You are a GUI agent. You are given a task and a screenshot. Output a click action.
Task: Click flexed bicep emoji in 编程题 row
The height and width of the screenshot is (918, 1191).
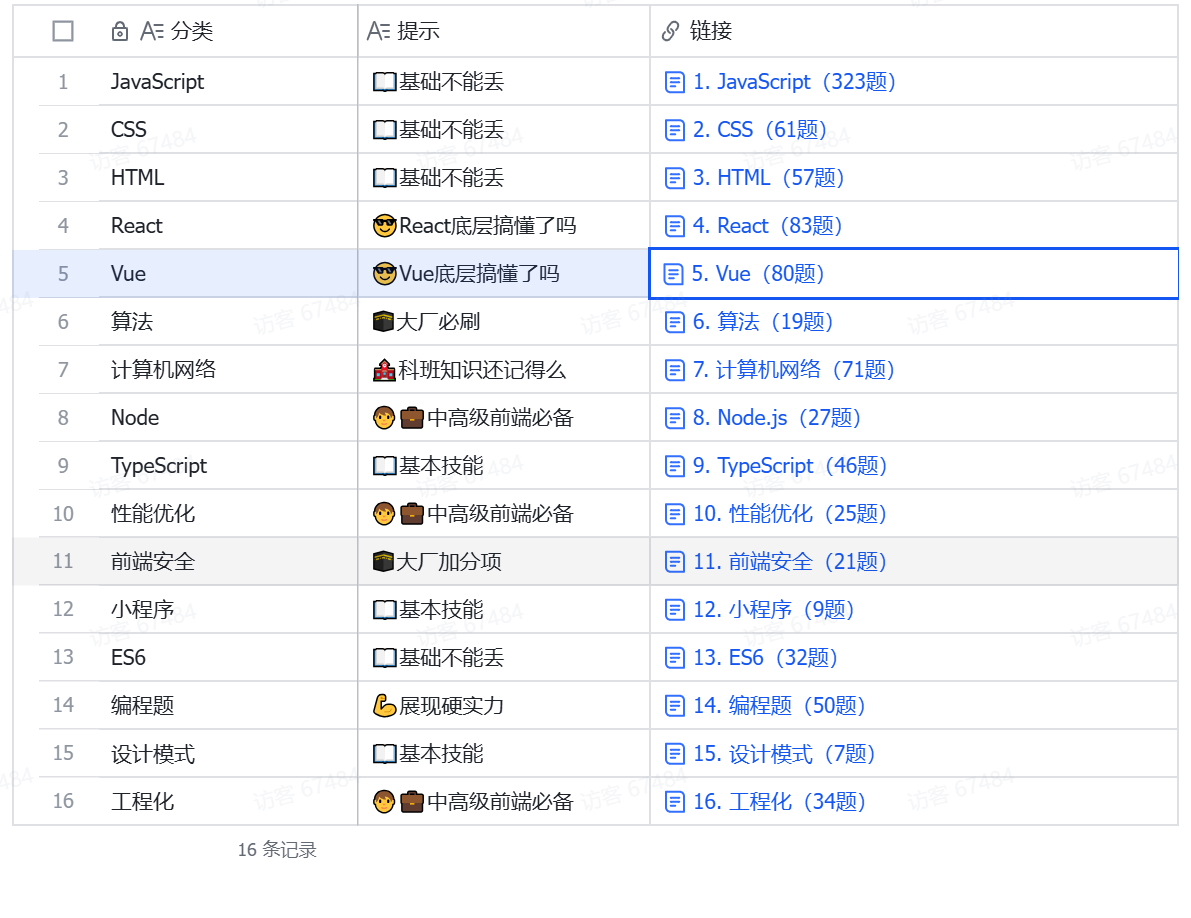[x=384, y=705]
